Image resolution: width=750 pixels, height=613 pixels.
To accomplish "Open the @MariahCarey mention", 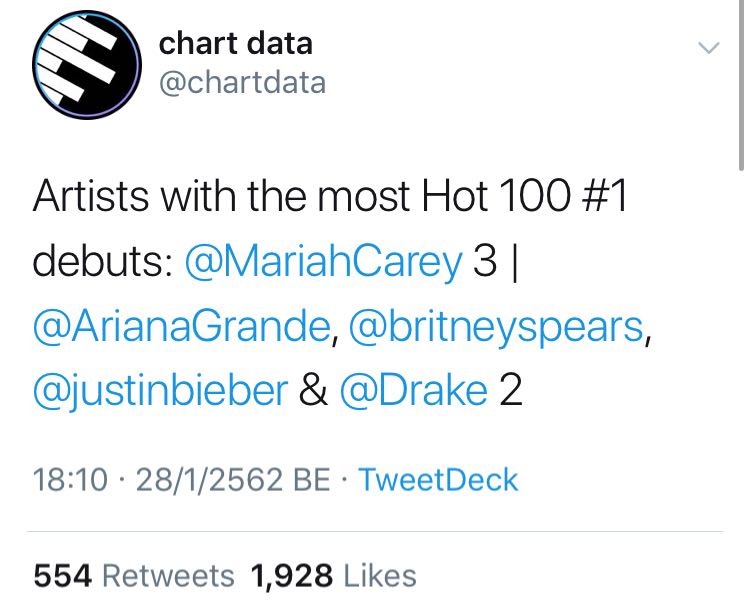I will (x=323, y=261).
